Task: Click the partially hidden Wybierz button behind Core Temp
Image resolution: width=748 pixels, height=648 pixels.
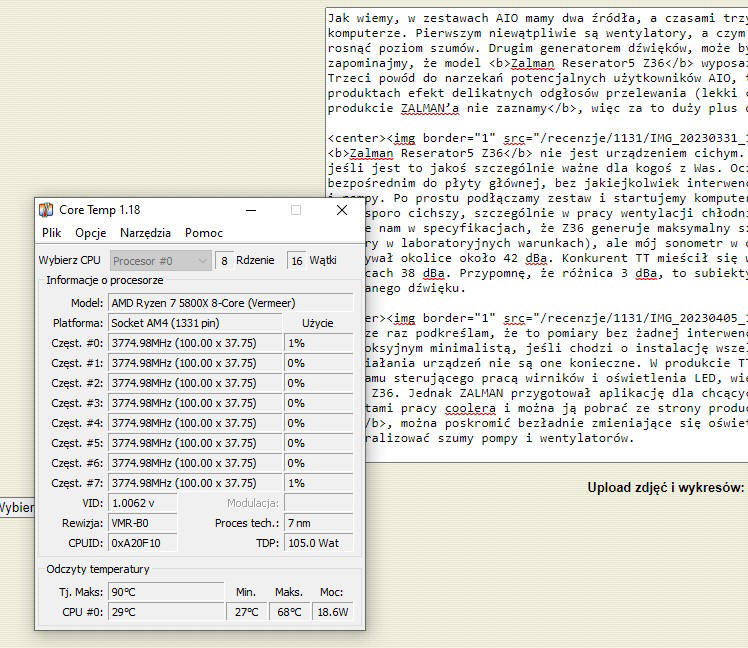Action: click(17, 507)
